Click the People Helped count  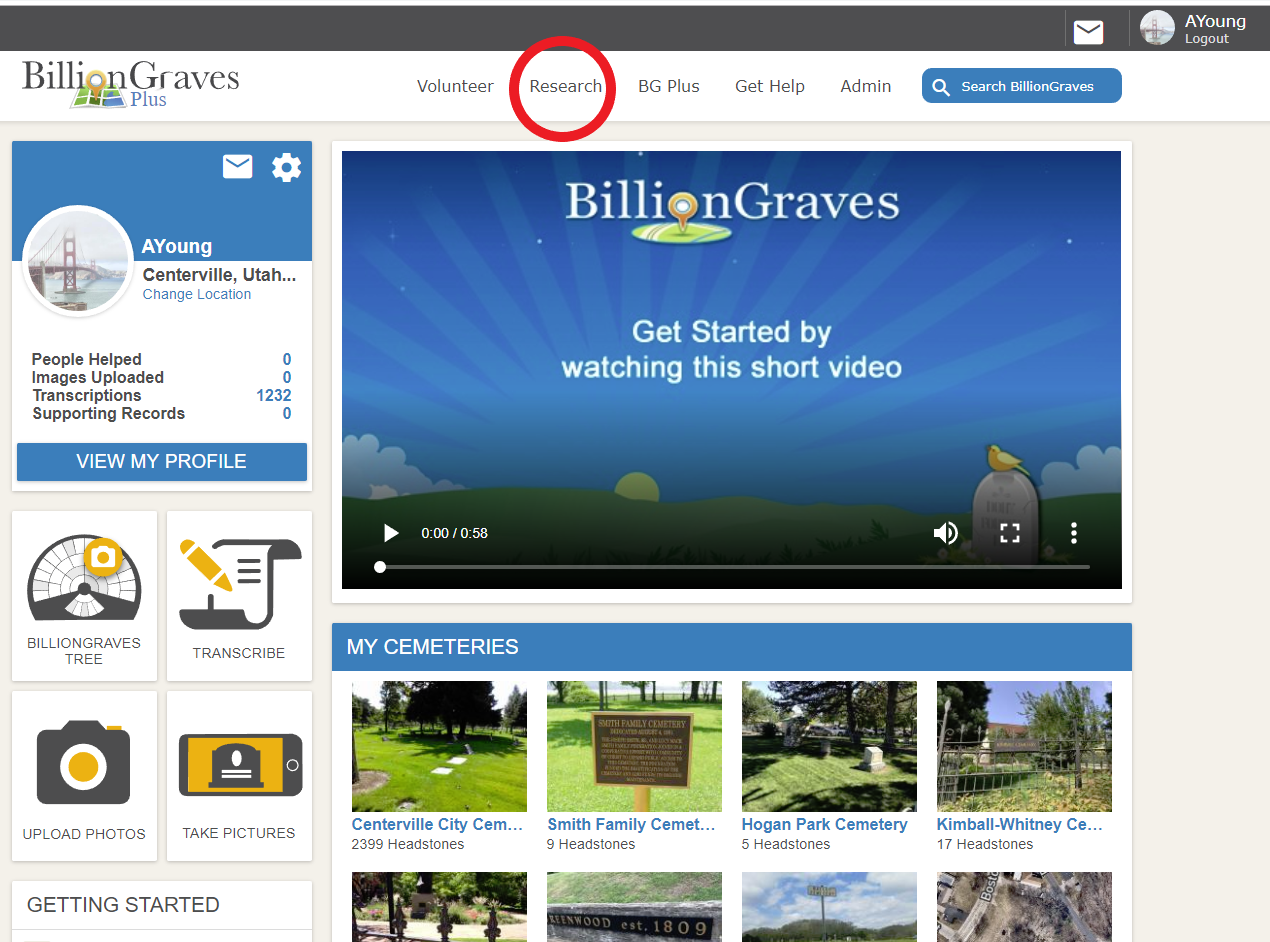(287, 359)
